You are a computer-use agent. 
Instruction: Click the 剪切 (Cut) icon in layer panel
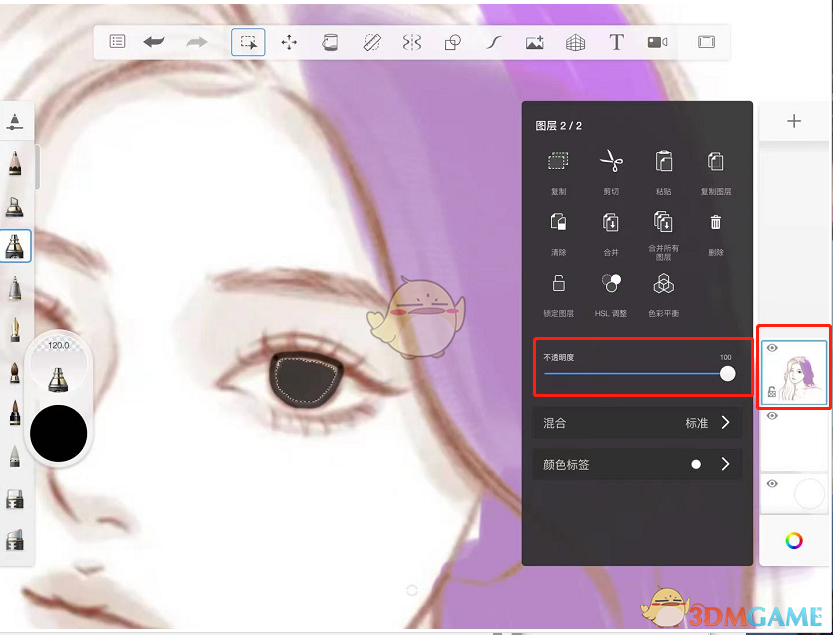tap(610, 160)
